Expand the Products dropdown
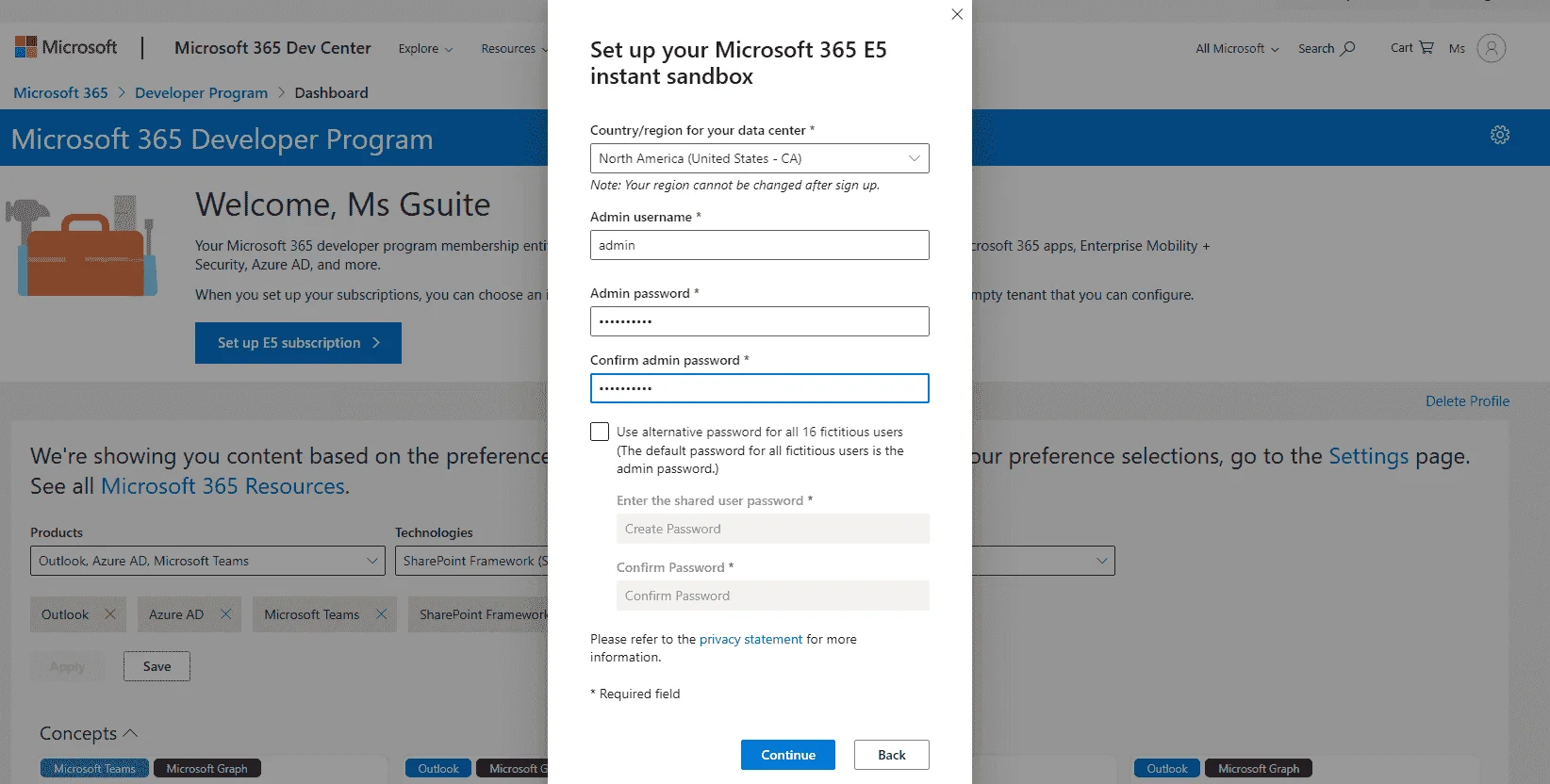Image resolution: width=1550 pixels, height=784 pixels. 207,561
